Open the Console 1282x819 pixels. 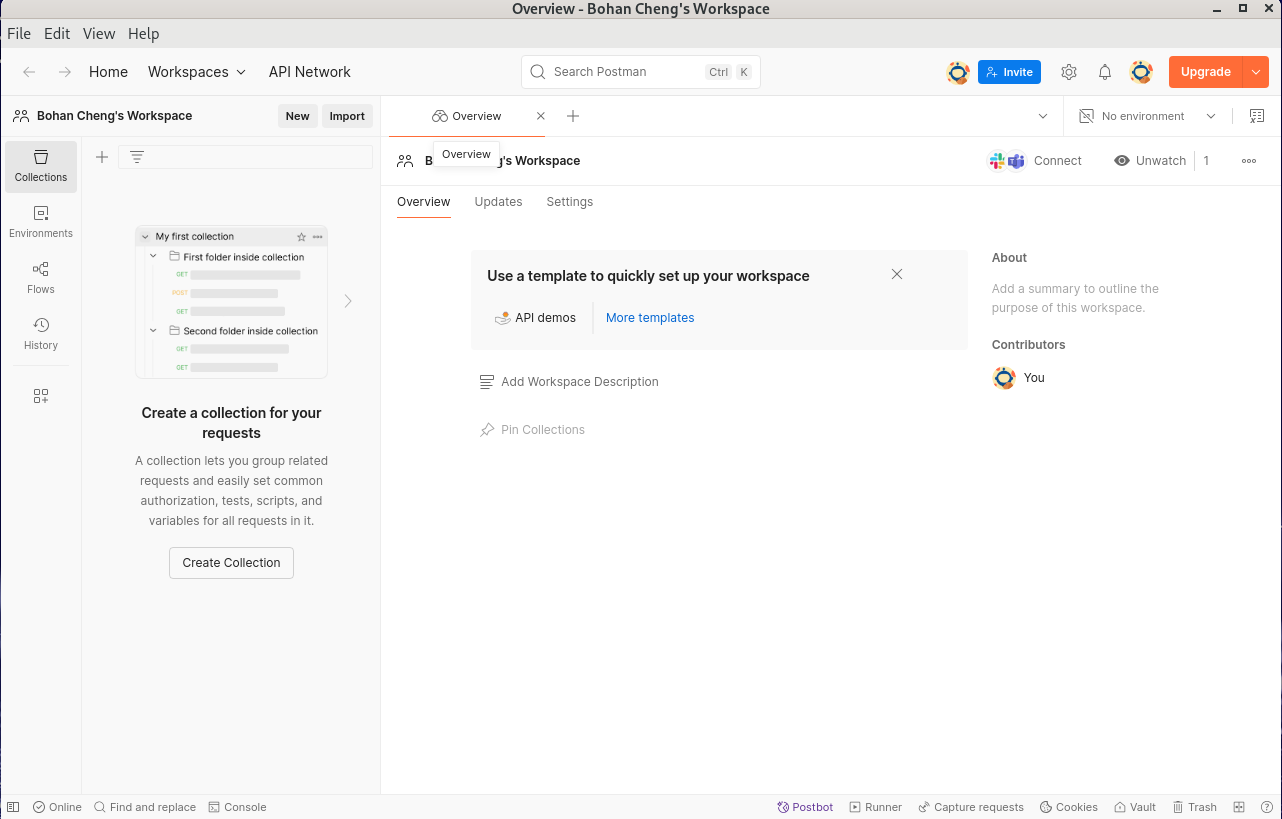coord(237,807)
